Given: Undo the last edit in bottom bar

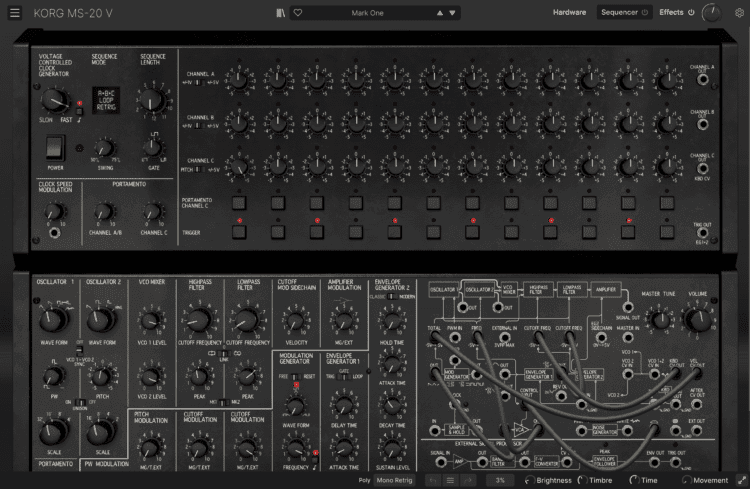Looking at the screenshot, I should pyautogui.click(x=433, y=480).
